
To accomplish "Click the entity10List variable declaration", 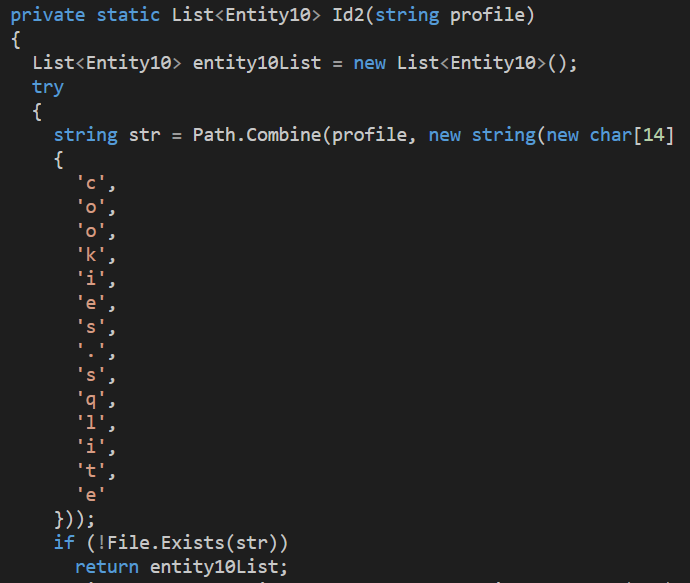I will (x=257, y=63).
